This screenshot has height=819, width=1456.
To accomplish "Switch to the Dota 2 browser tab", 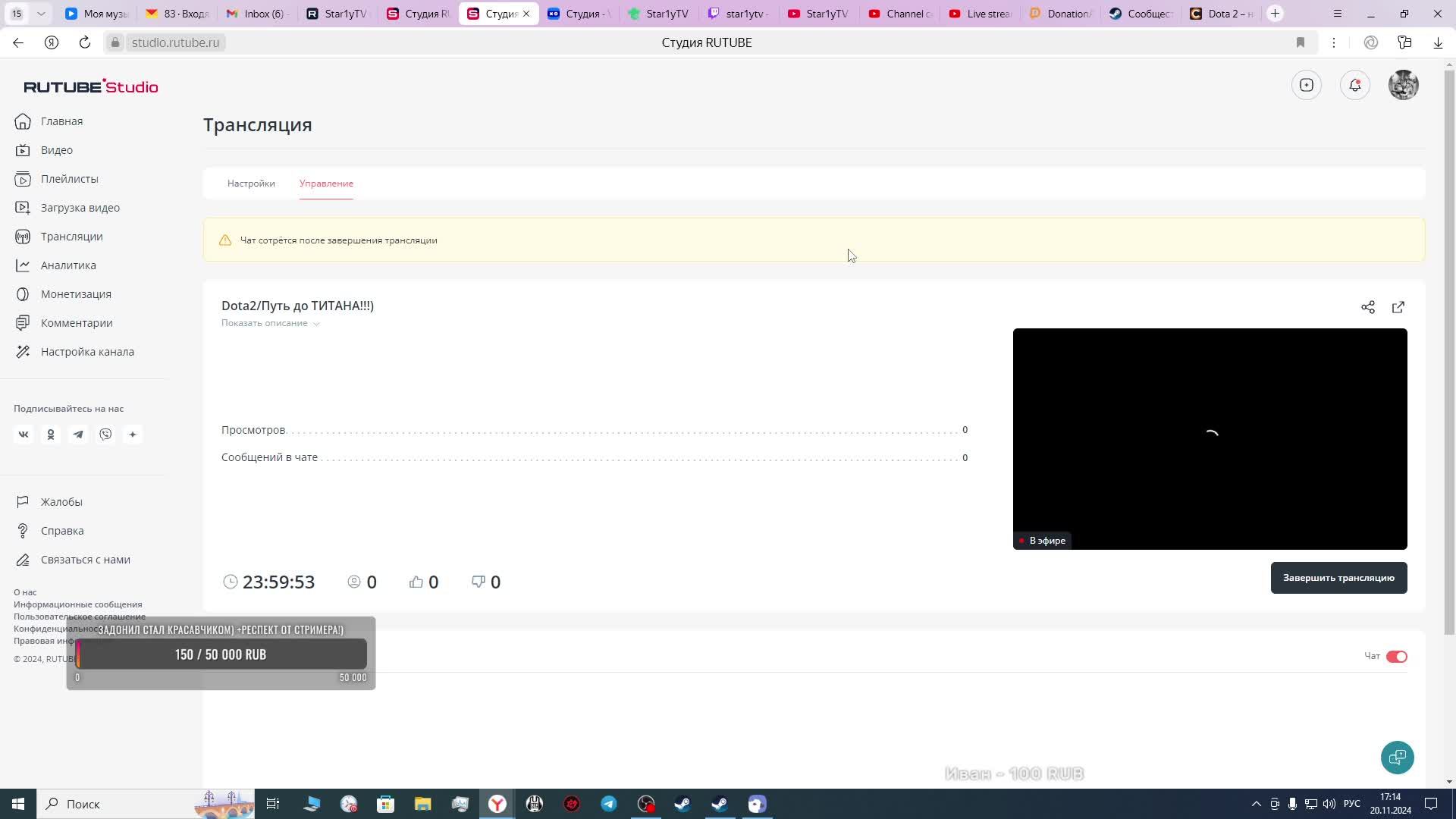I will pos(1221,14).
